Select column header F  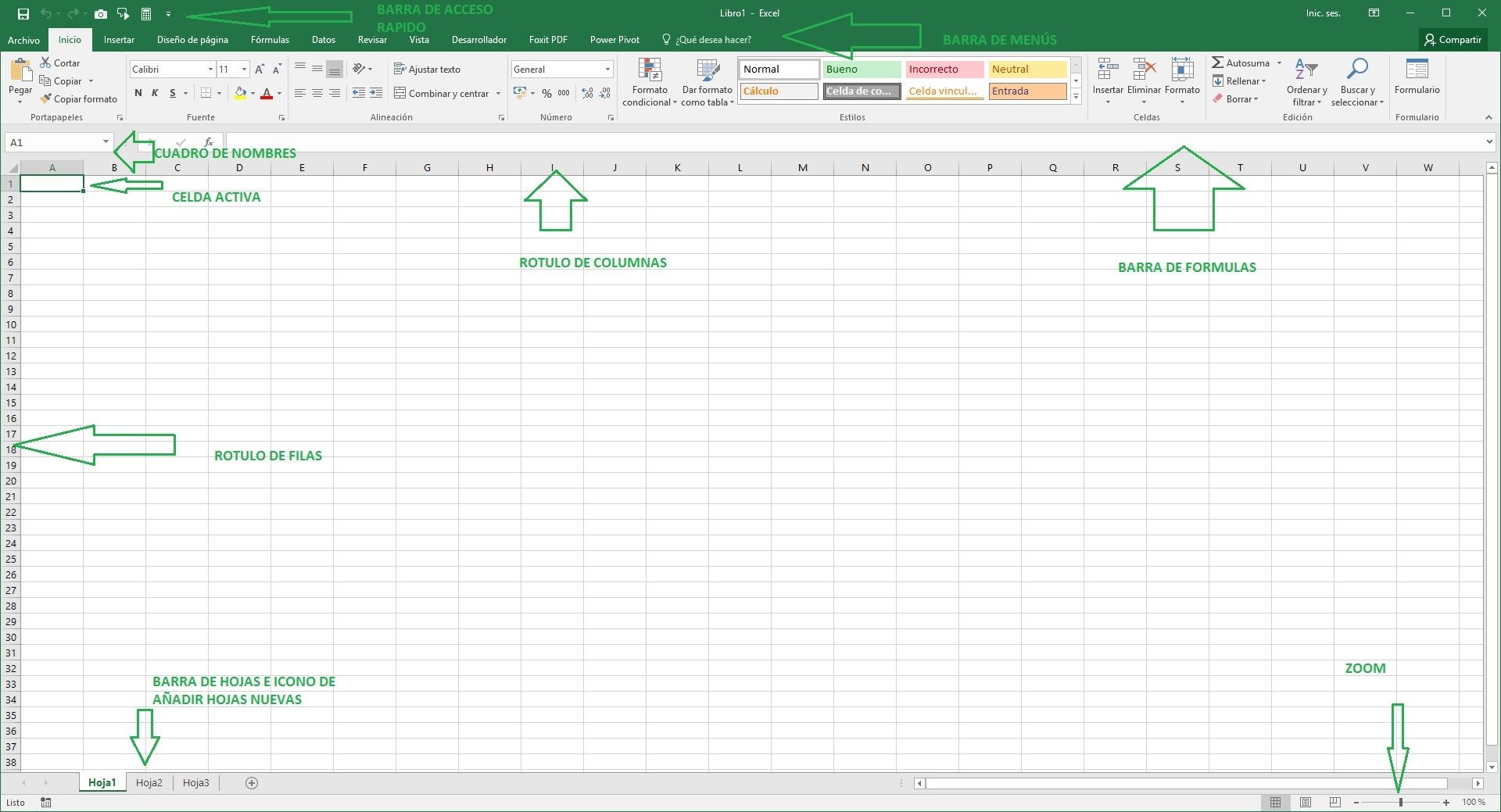pos(364,167)
